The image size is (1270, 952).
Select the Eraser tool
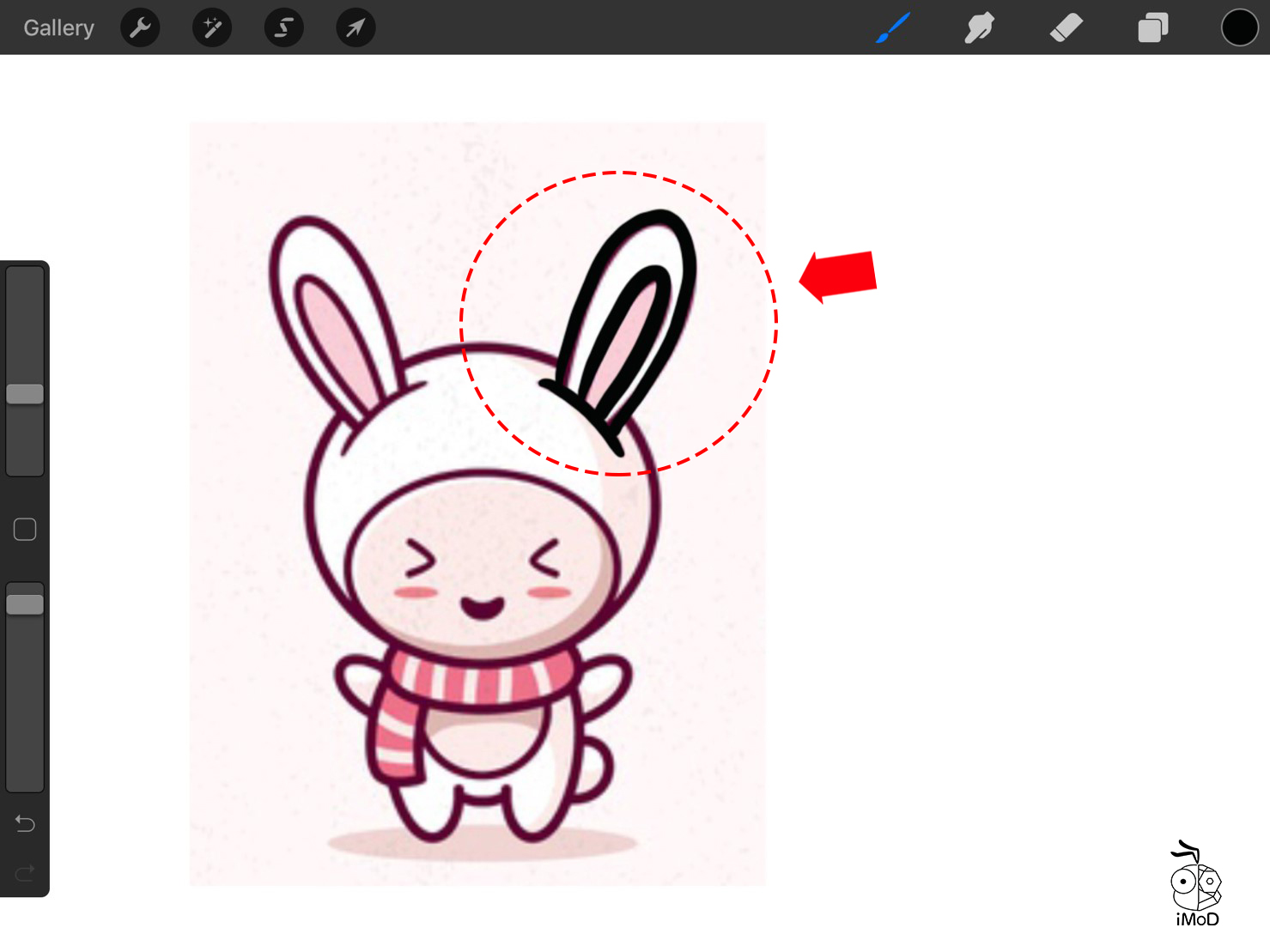(x=1066, y=28)
